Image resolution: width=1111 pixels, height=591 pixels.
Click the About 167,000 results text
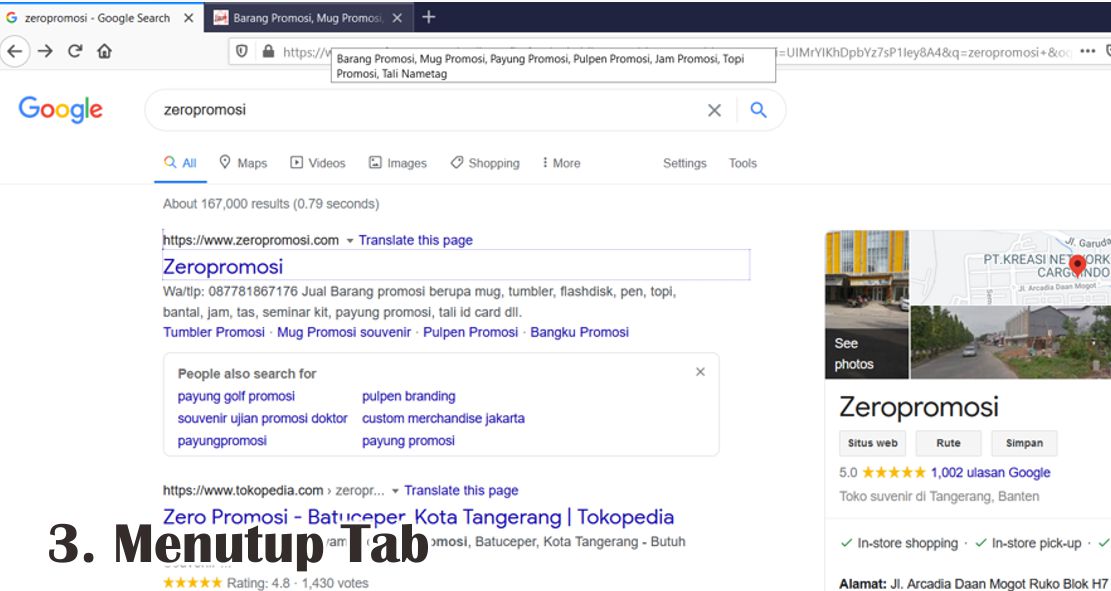click(x=271, y=204)
